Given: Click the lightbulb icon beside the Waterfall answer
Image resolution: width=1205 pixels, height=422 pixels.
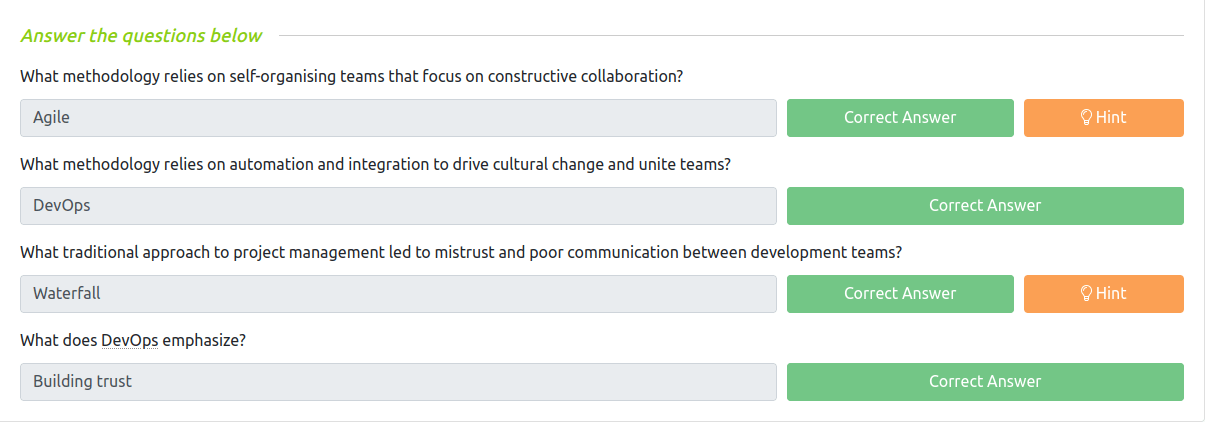Looking at the screenshot, I should pos(1086,294).
